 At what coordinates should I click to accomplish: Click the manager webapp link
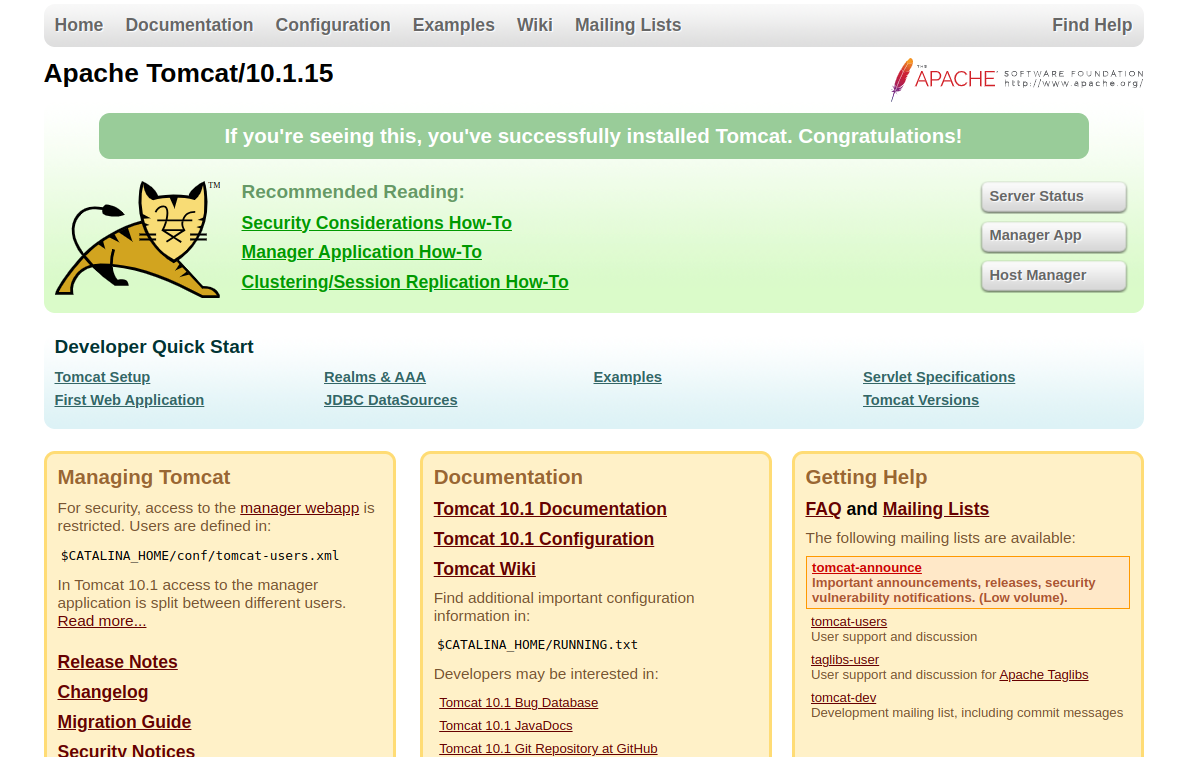[299, 508]
